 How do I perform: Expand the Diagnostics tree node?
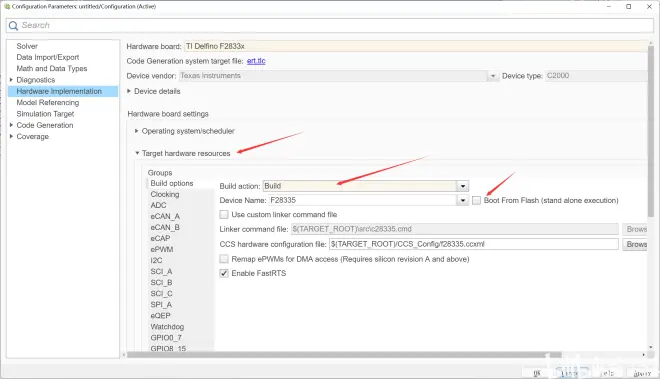click(x=11, y=80)
